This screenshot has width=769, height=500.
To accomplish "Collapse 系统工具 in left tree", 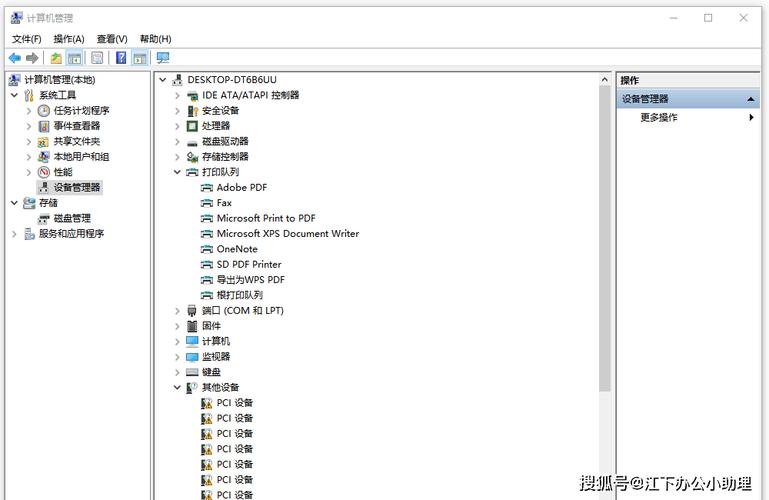I will pyautogui.click(x=15, y=95).
